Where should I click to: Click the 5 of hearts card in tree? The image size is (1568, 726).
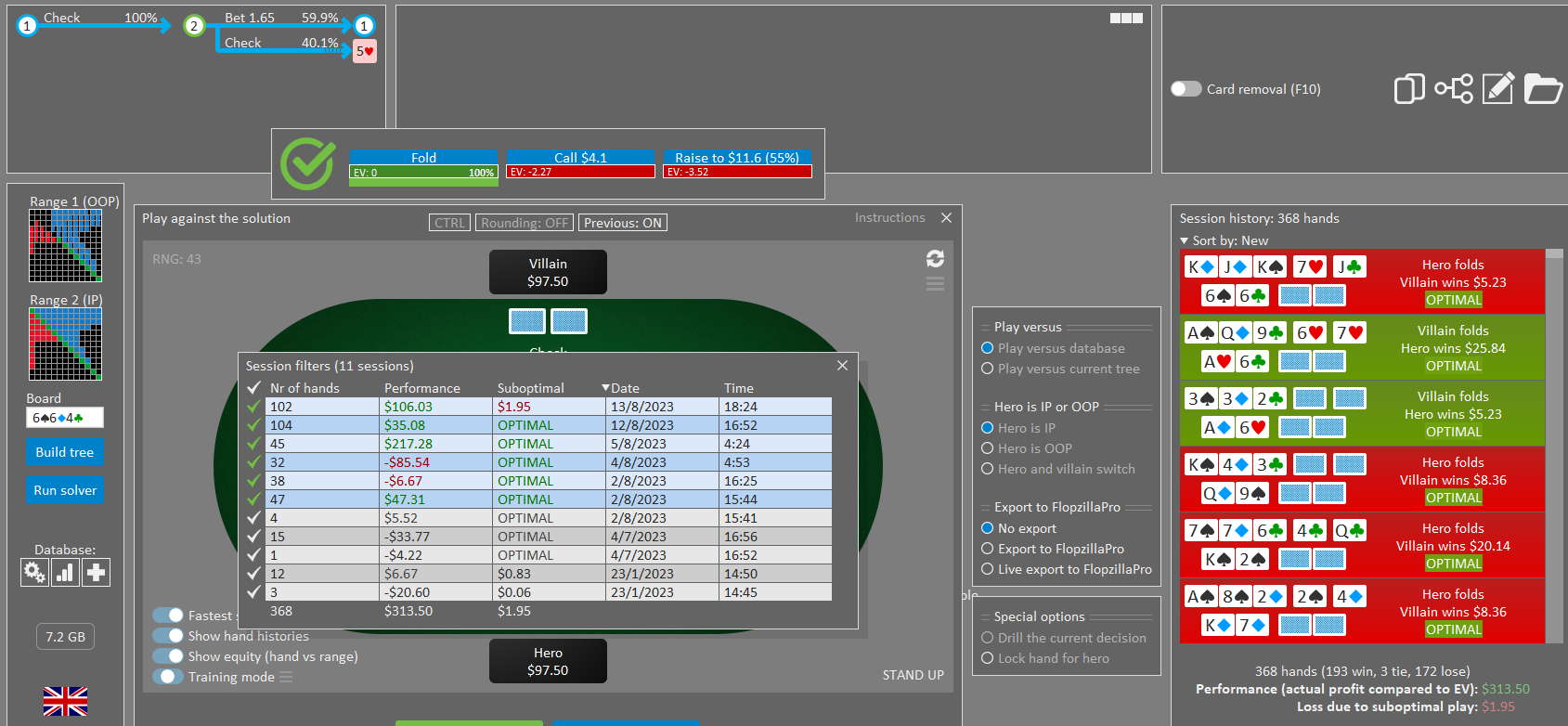[x=365, y=51]
